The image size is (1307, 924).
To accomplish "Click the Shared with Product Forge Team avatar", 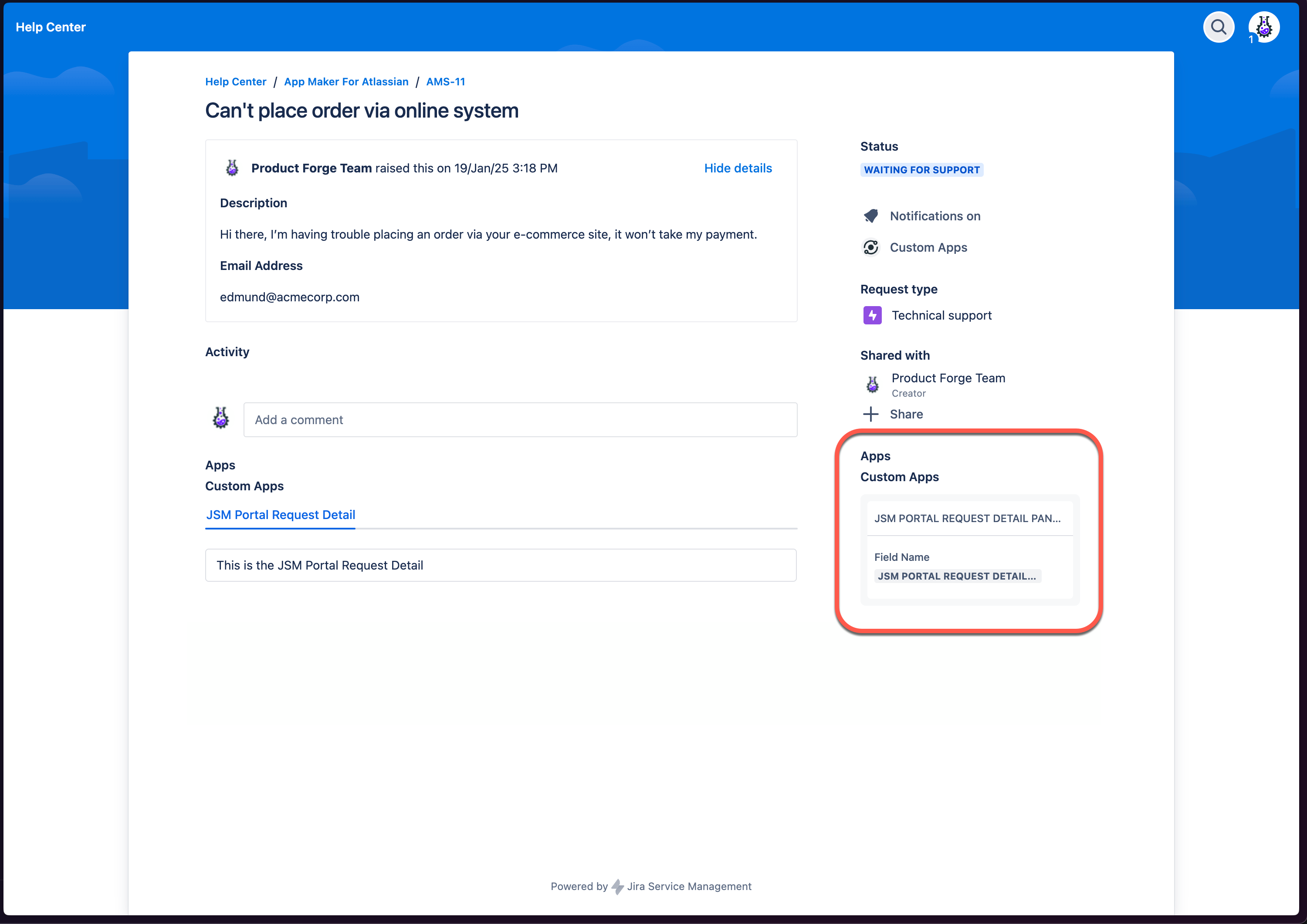I will (872, 384).
